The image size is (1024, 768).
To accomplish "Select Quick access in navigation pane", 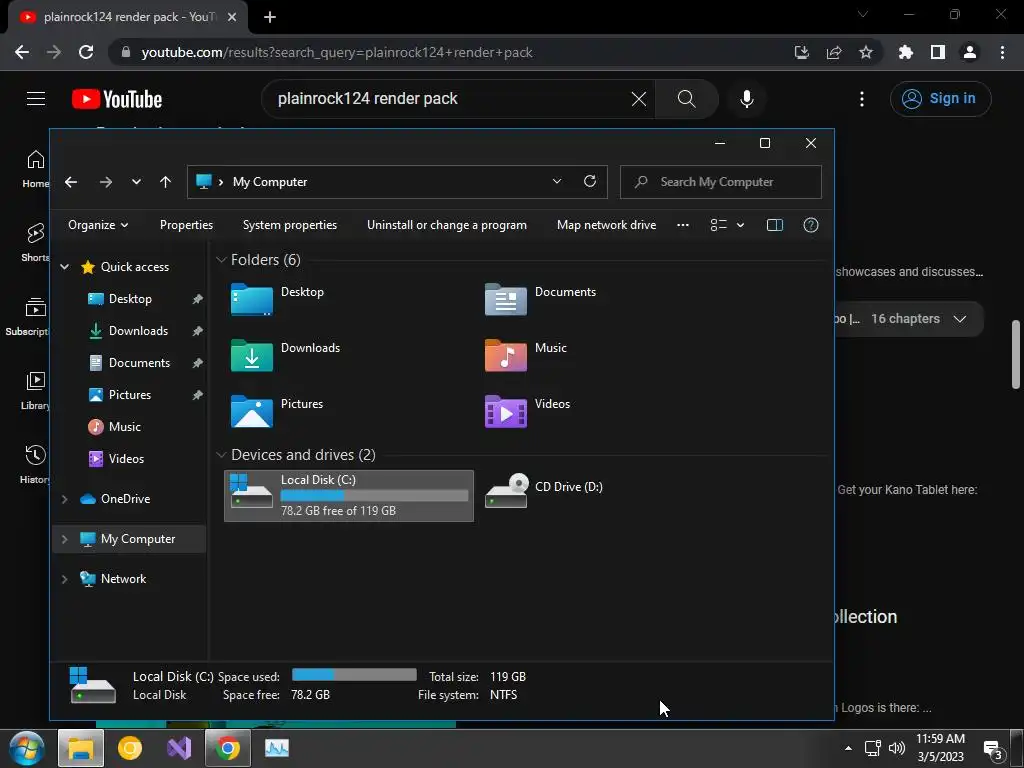I will coord(135,266).
